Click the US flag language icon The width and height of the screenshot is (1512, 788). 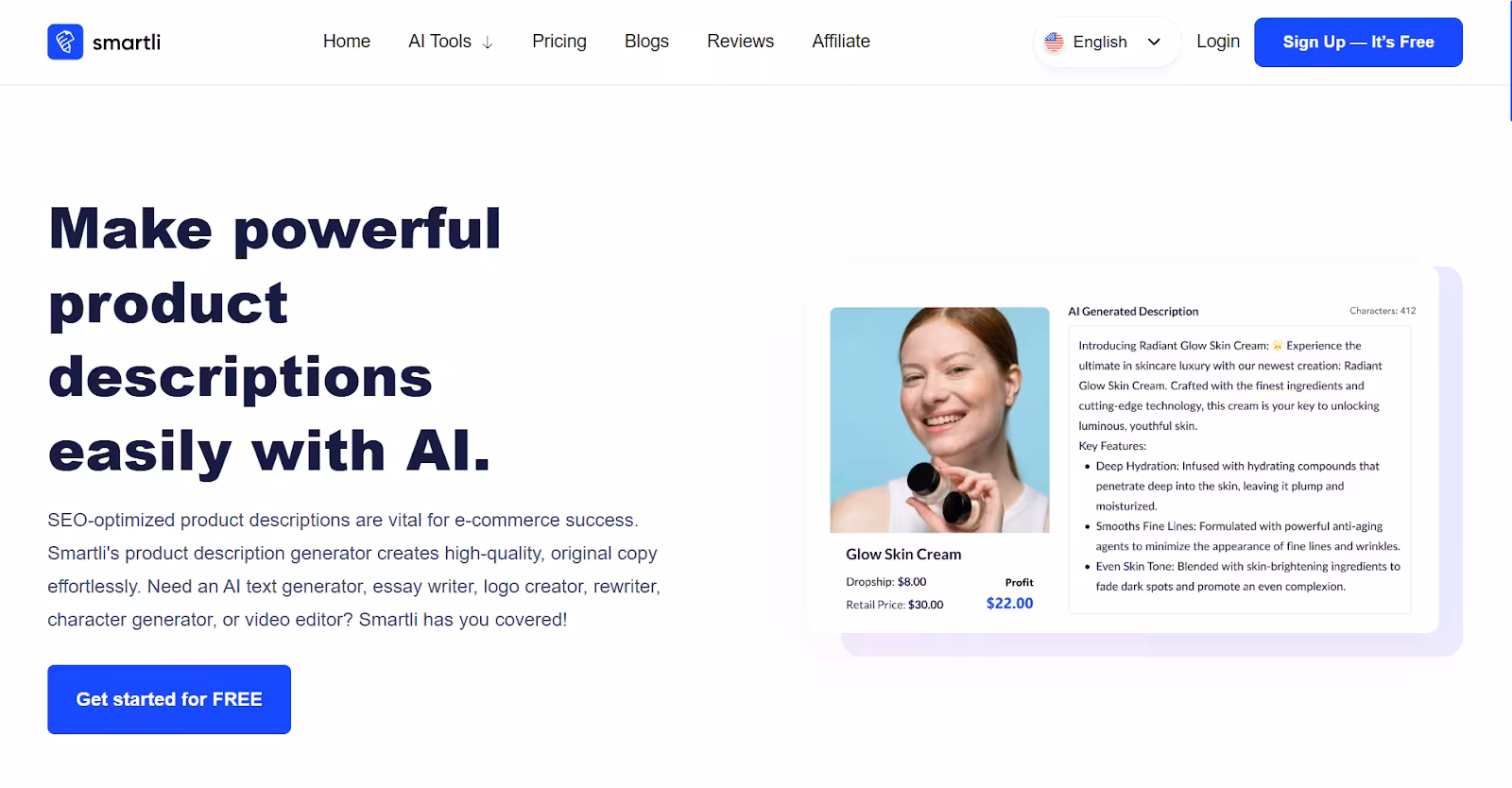tap(1054, 42)
